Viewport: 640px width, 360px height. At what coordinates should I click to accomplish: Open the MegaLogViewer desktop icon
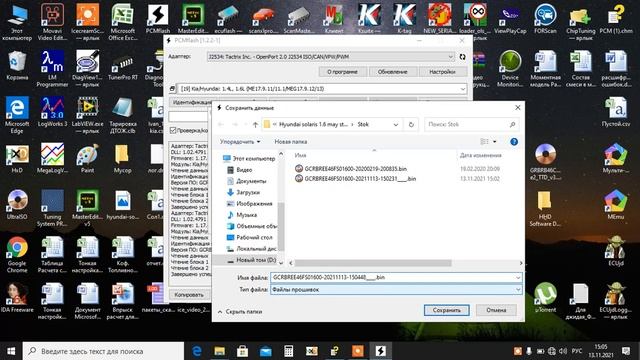[x=52, y=158]
